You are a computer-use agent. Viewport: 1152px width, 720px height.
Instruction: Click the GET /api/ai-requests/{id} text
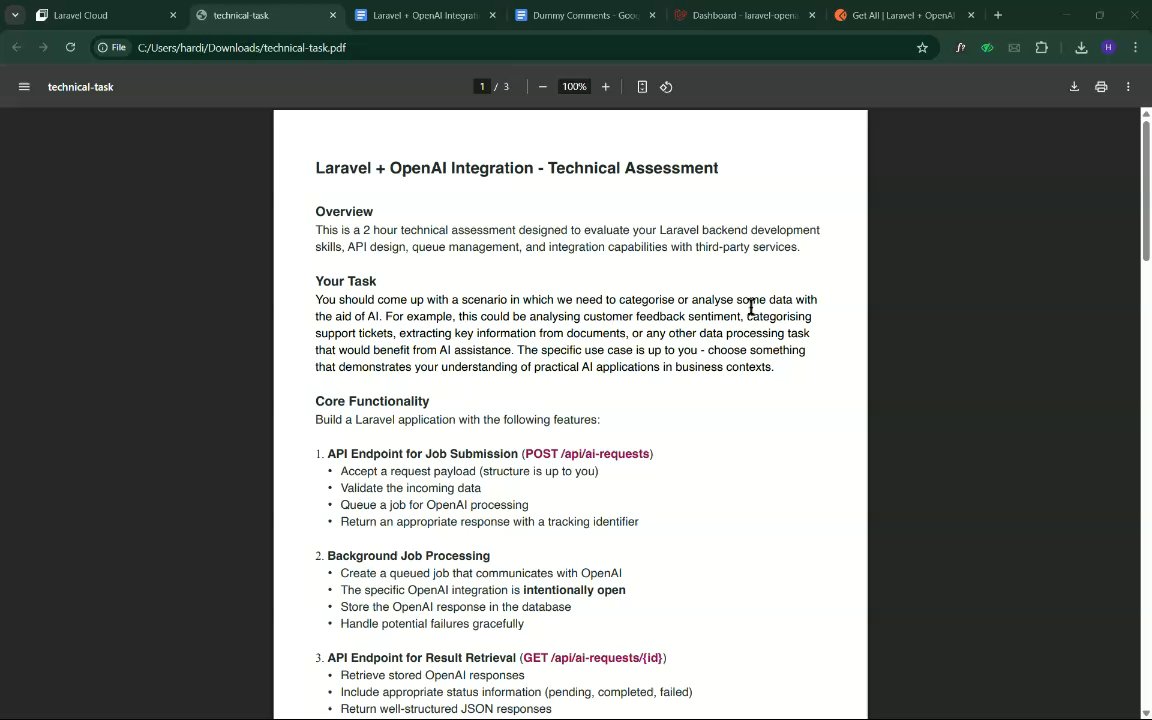point(593,658)
